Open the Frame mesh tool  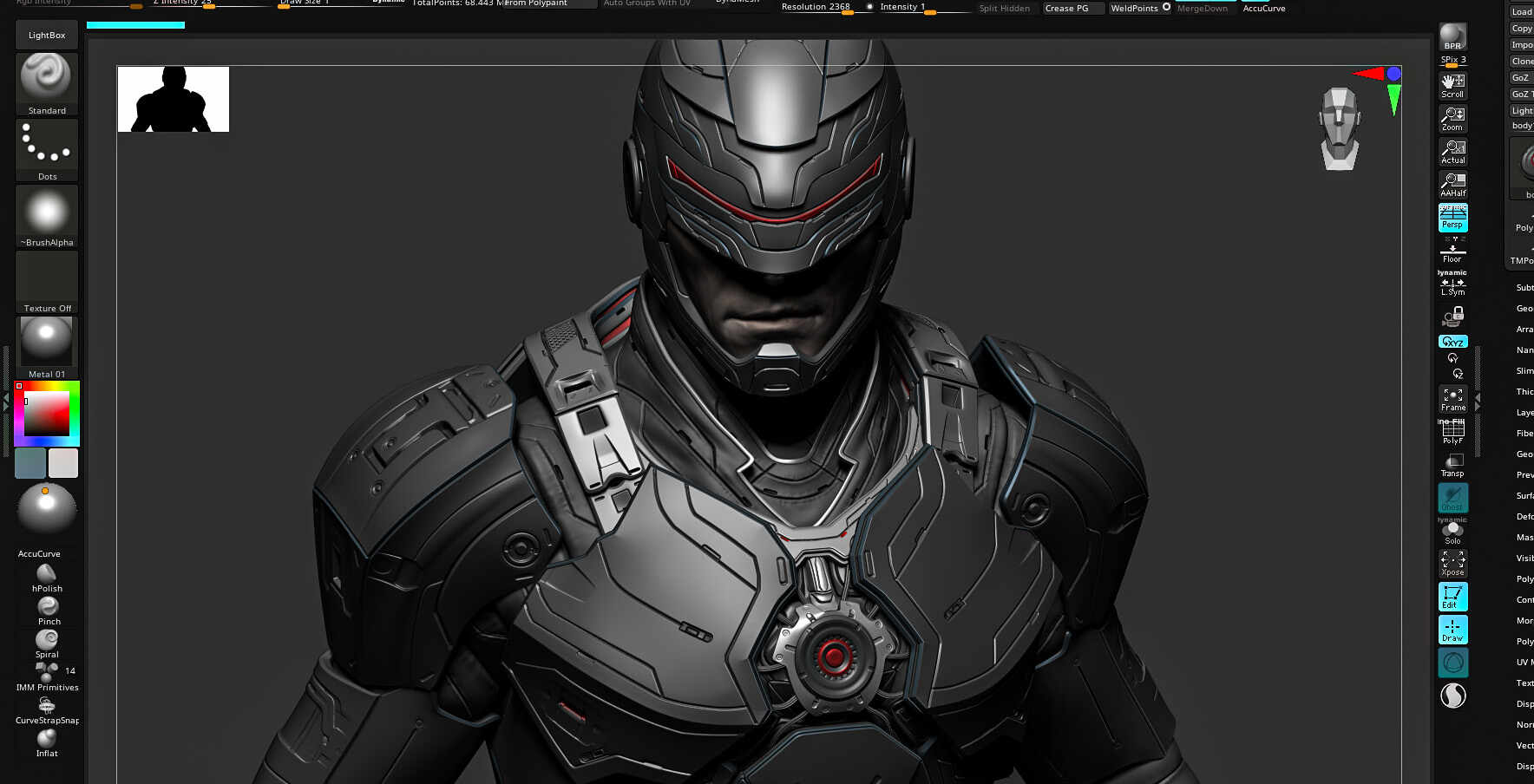click(1453, 395)
